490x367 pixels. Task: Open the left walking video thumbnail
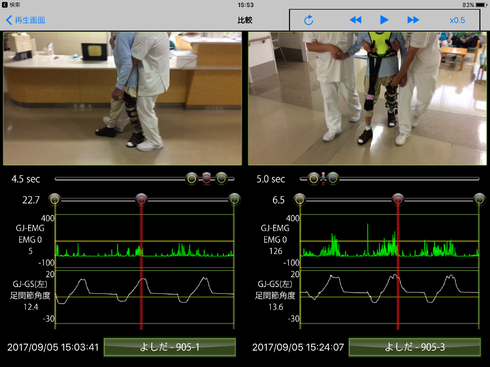[x=122, y=98]
